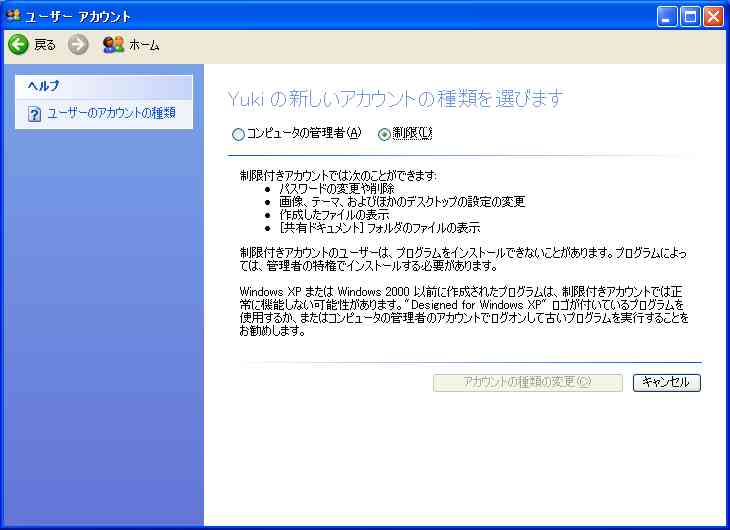Select コンピュータの管理者 radio button
The width and height of the screenshot is (730, 530).
pos(238,135)
